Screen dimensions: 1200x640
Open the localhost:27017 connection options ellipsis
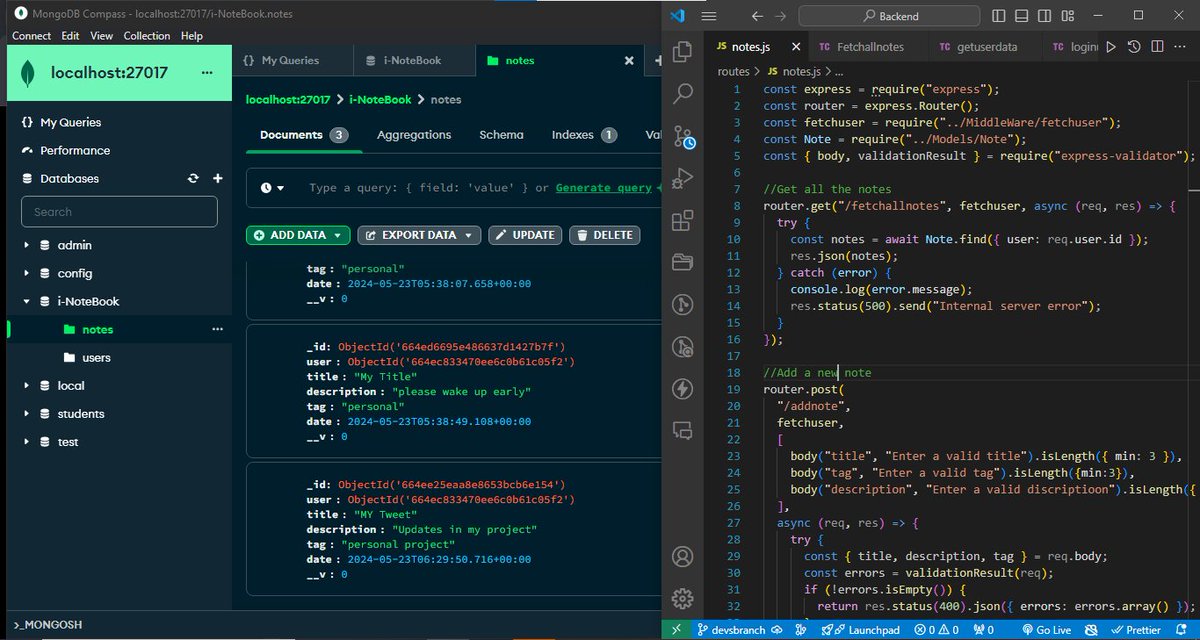207,72
